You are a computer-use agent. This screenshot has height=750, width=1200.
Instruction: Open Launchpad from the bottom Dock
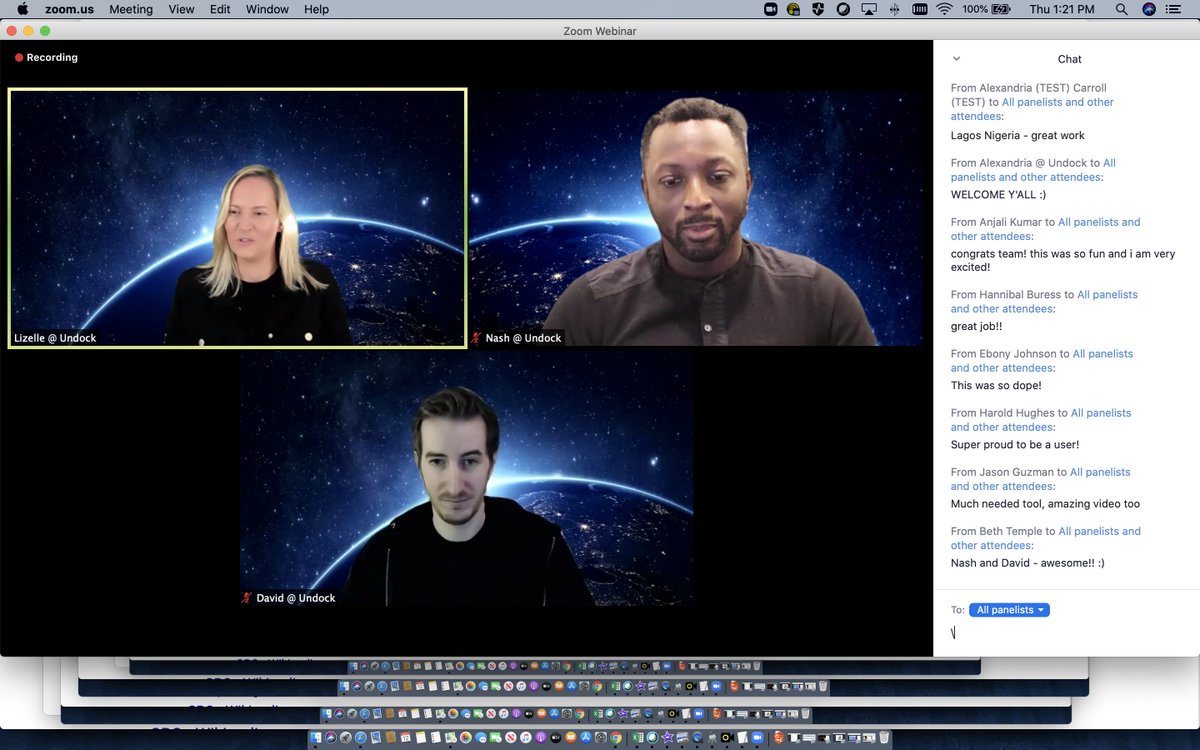(x=345, y=737)
